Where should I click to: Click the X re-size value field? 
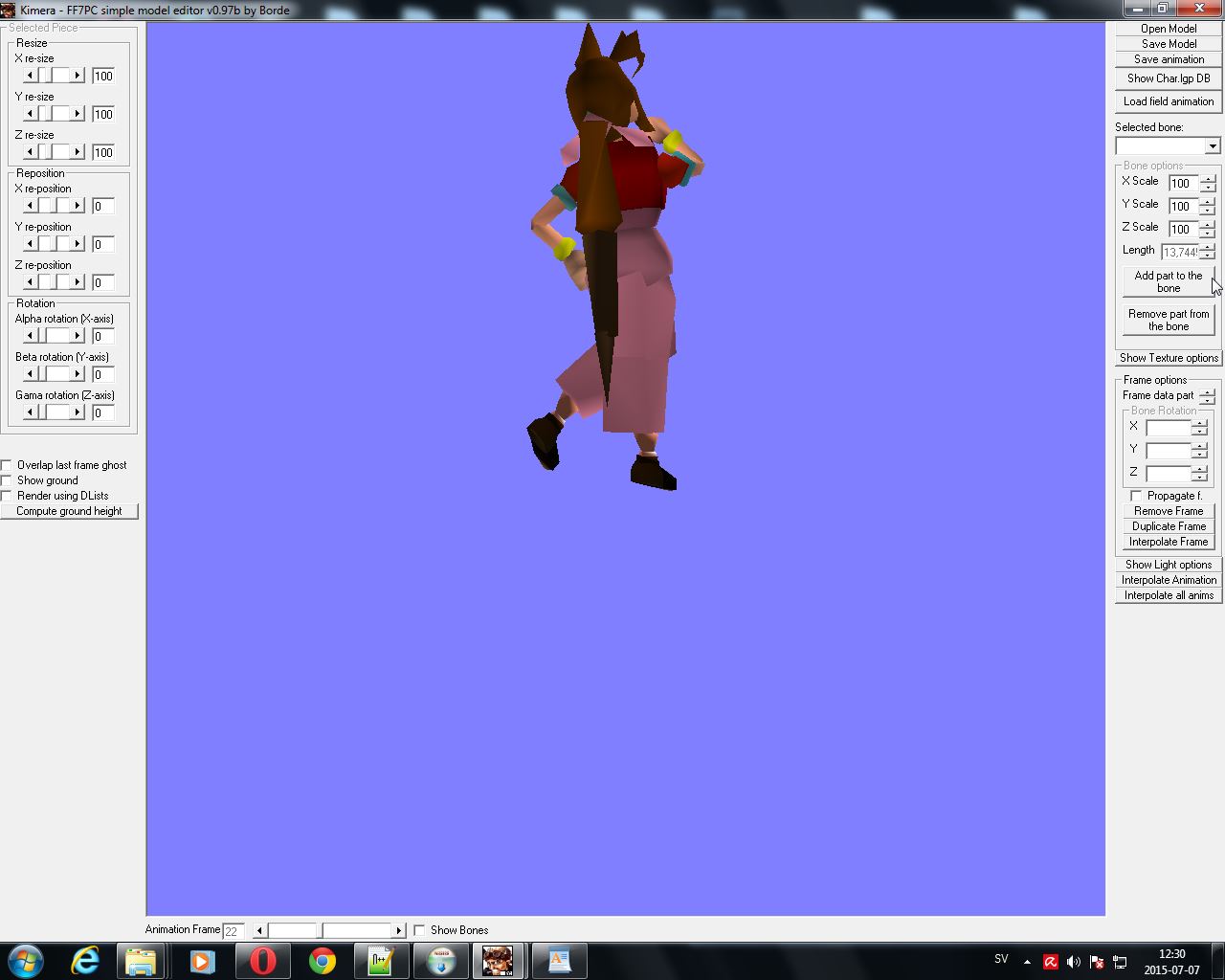[x=103, y=76]
